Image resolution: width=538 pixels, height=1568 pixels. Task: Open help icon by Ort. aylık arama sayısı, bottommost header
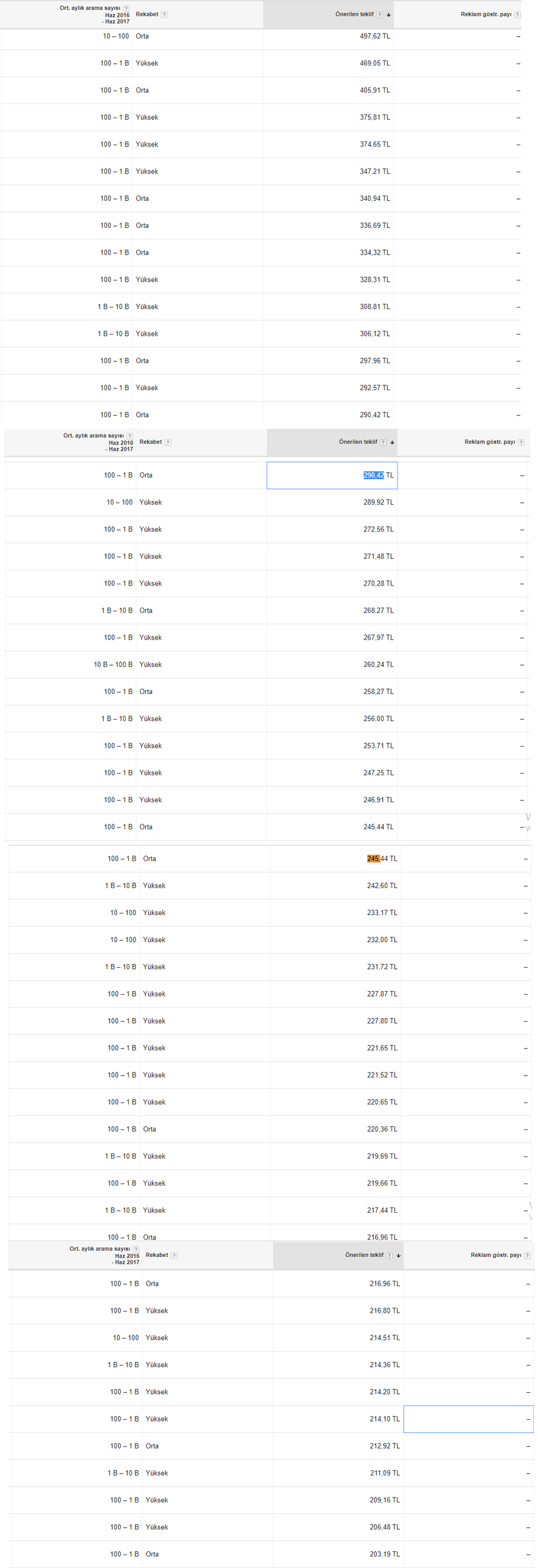(x=136, y=1249)
